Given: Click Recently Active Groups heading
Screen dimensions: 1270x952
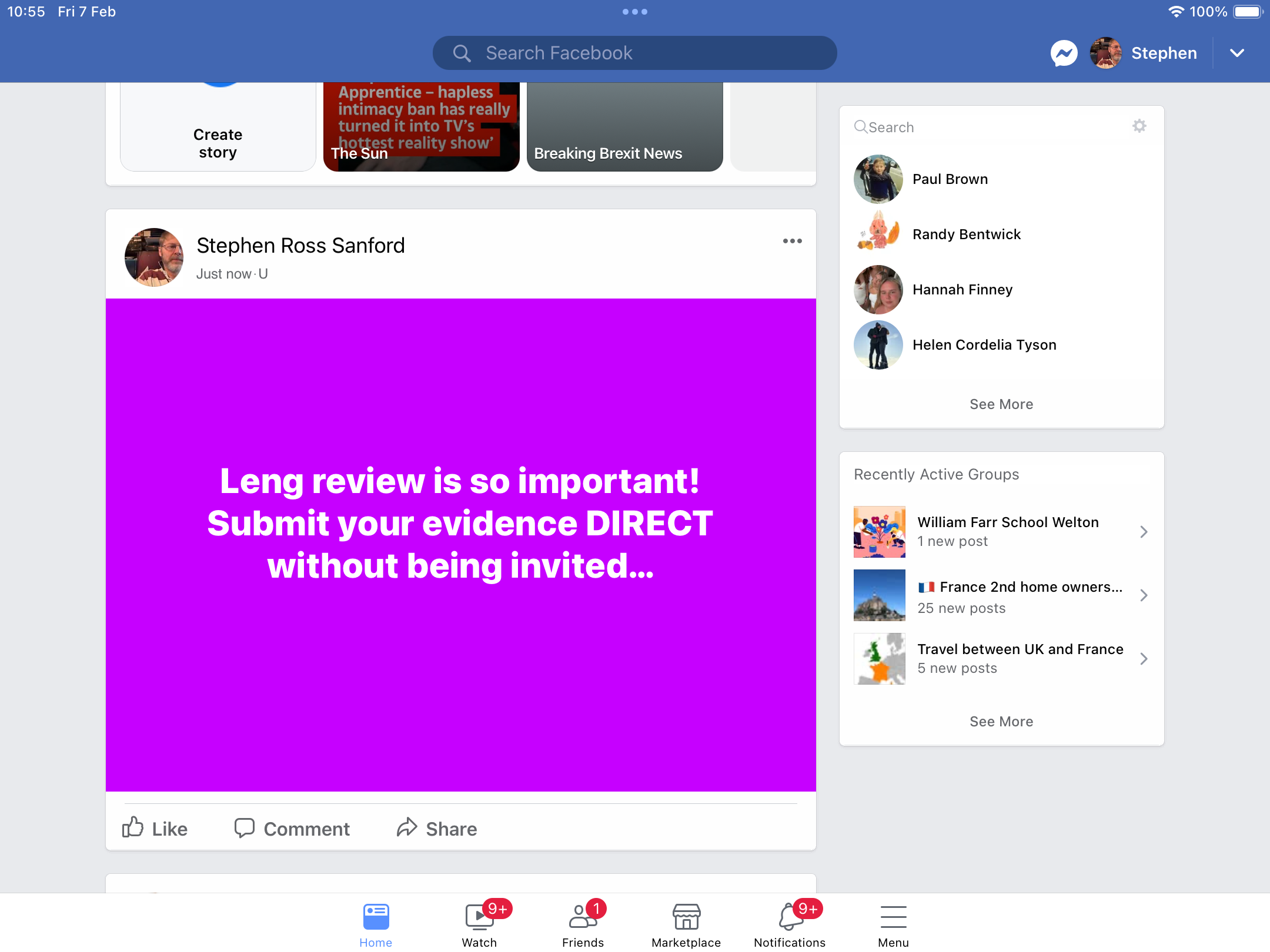Looking at the screenshot, I should click(x=936, y=474).
